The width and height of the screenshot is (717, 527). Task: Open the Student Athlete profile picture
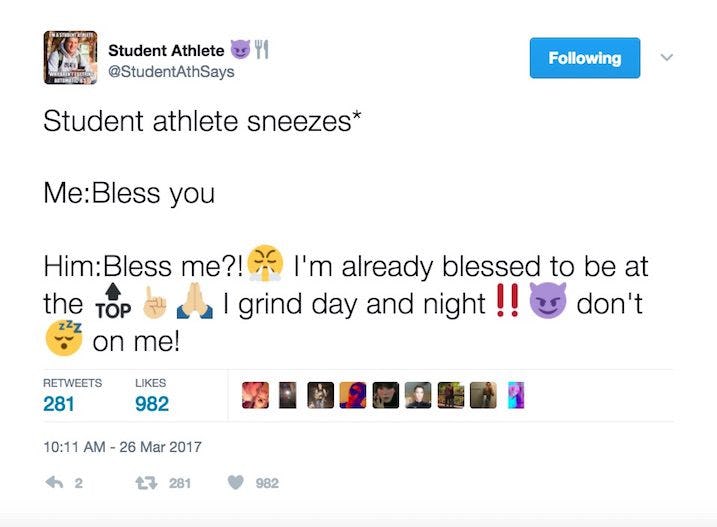[70, 57]
